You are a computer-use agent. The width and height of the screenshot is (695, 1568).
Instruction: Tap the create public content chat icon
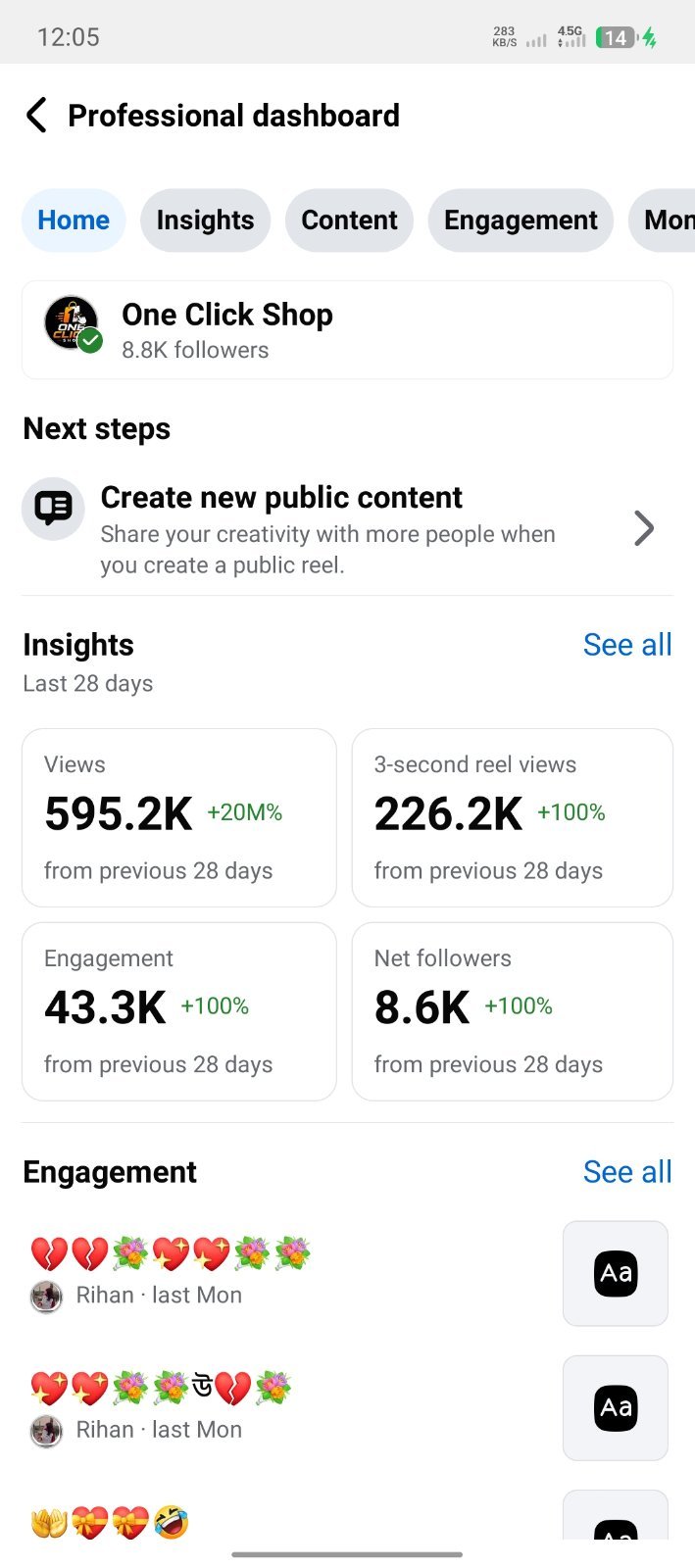[53, 508]
